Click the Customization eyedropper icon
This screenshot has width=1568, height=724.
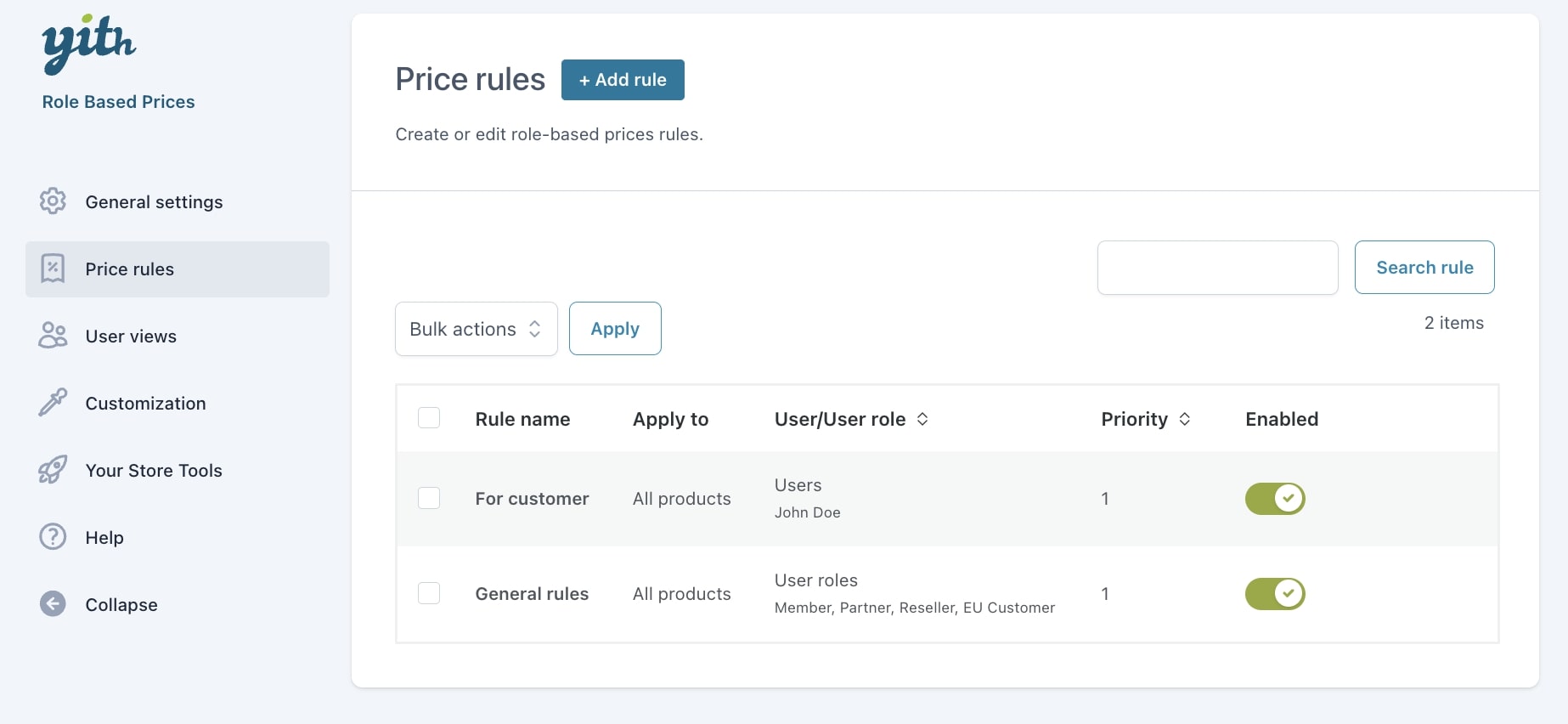[x=53, y=403]
